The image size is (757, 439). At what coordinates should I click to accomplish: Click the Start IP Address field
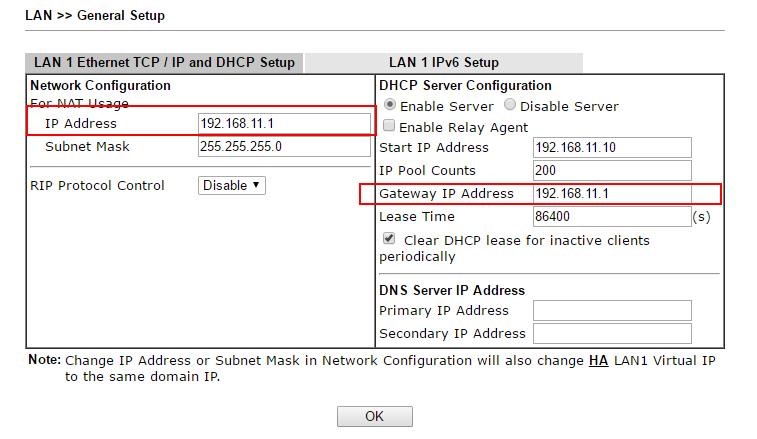(x=611, y=147)
